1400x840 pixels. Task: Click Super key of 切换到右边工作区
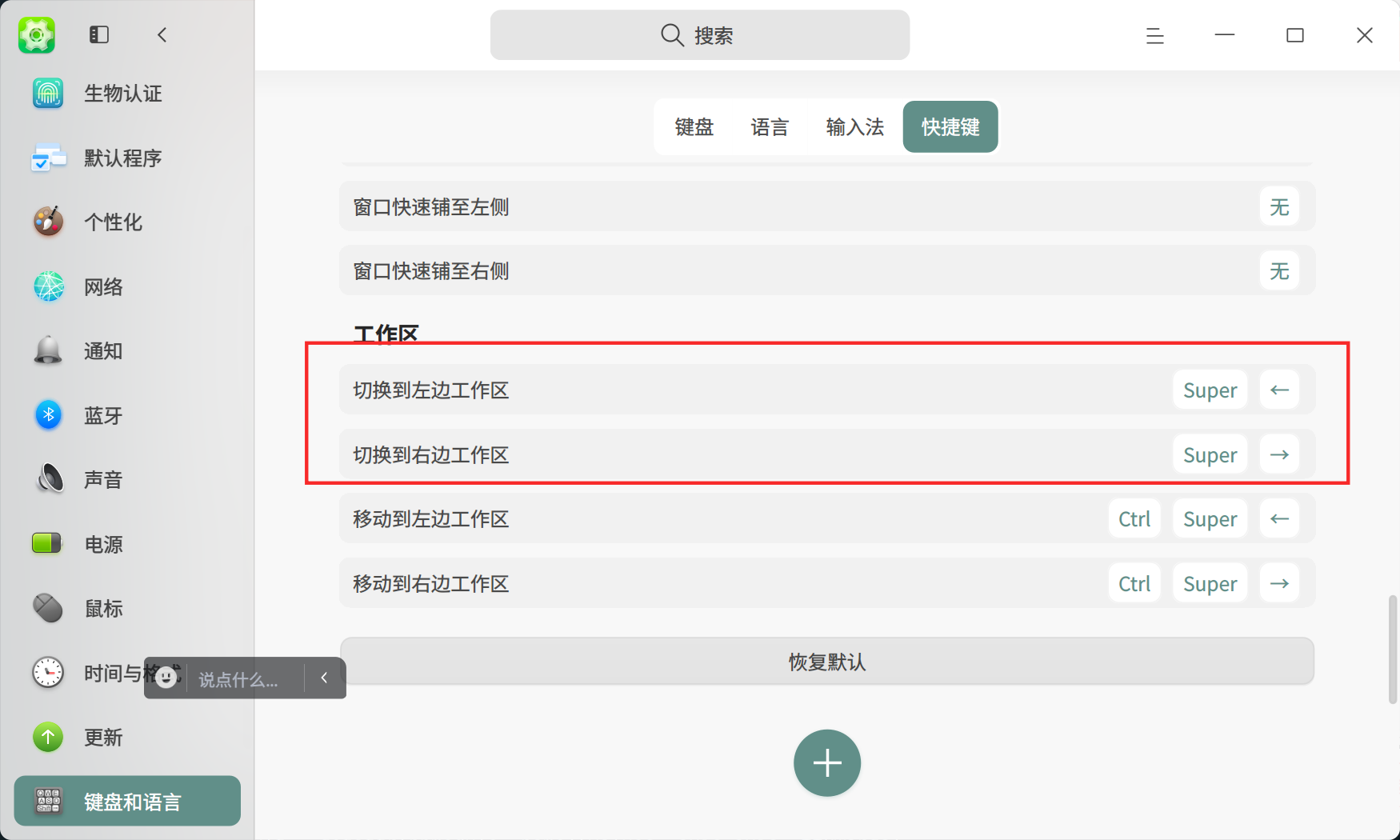click(x=1210, y=454)
